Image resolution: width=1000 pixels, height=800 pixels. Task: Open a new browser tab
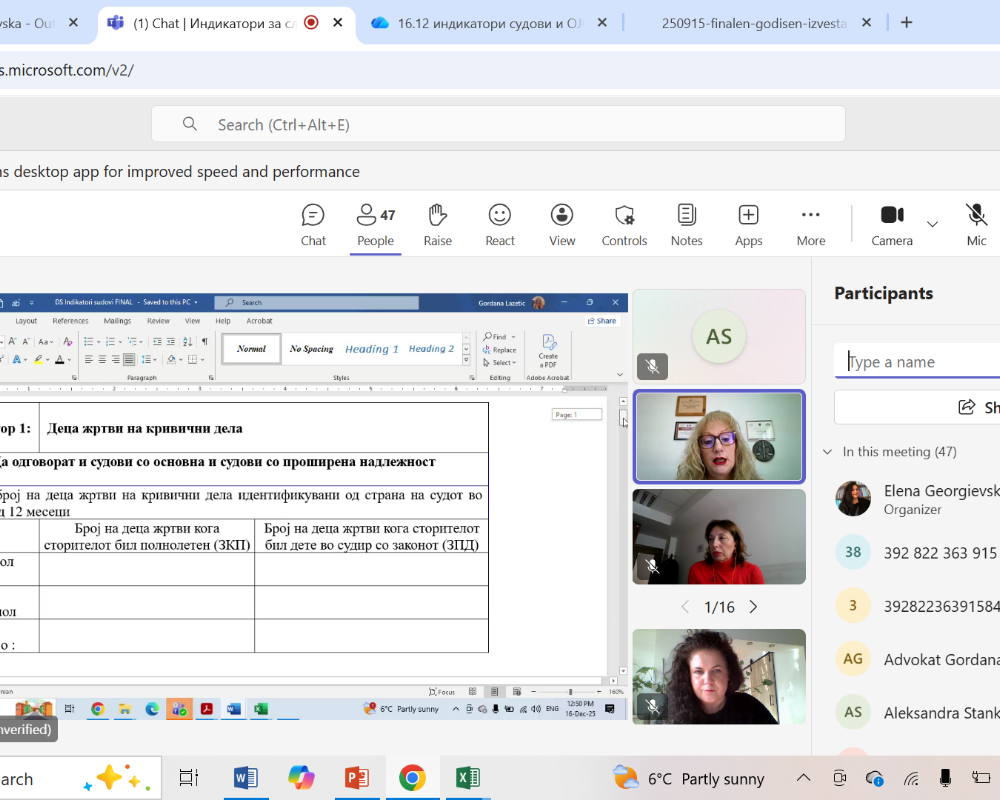coord(906,23)
